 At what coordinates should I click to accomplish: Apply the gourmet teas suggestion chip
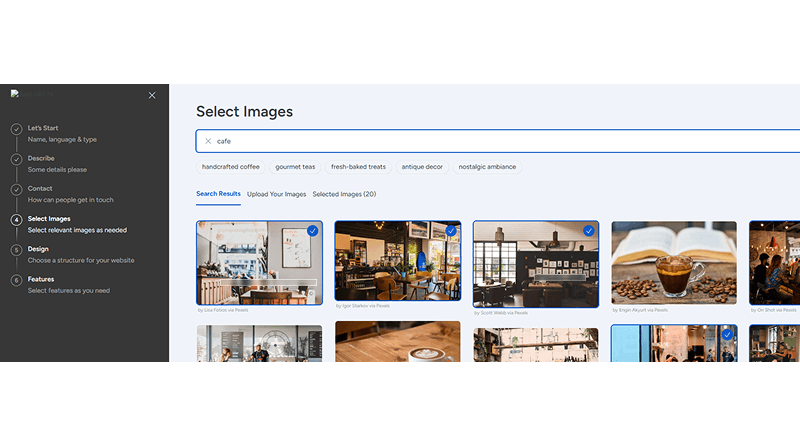(x=295, y=167)
